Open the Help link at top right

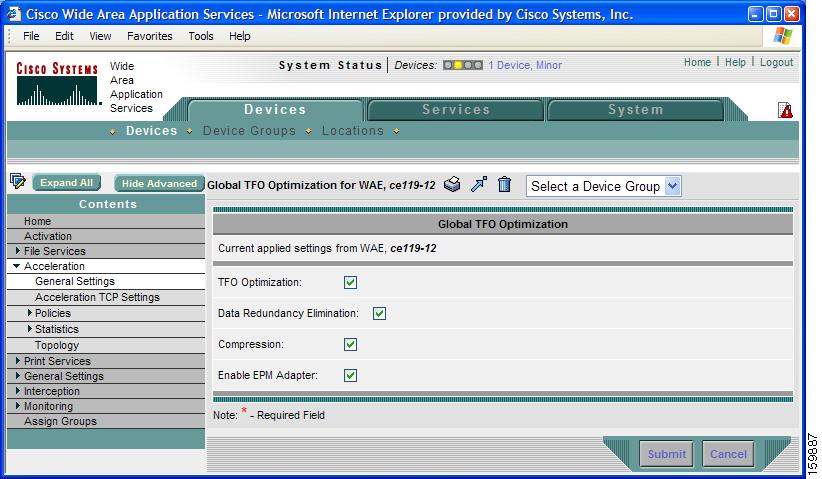(735, 62)
